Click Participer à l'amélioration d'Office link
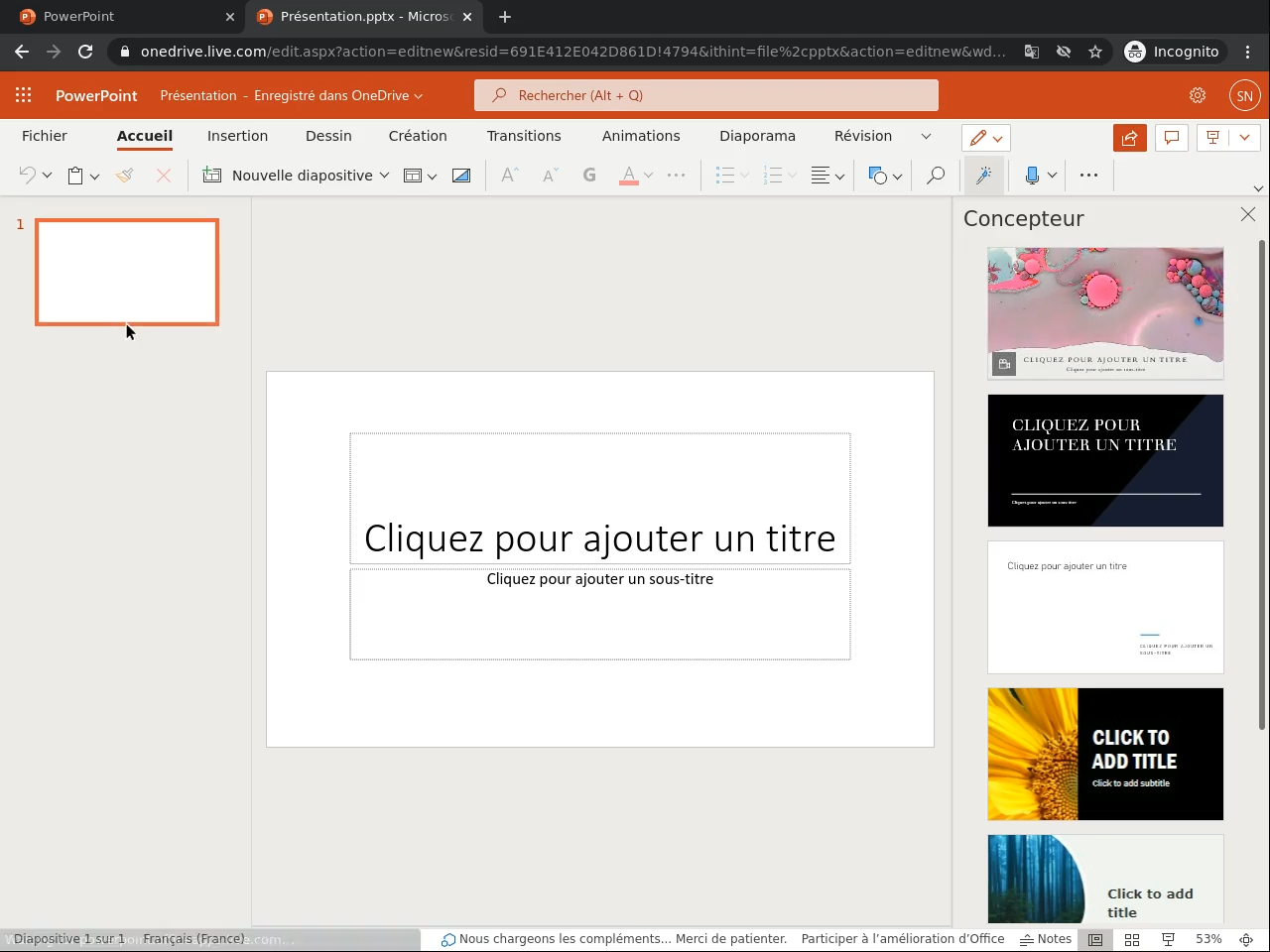This screenshot has width=1270, height=952. 902,939
